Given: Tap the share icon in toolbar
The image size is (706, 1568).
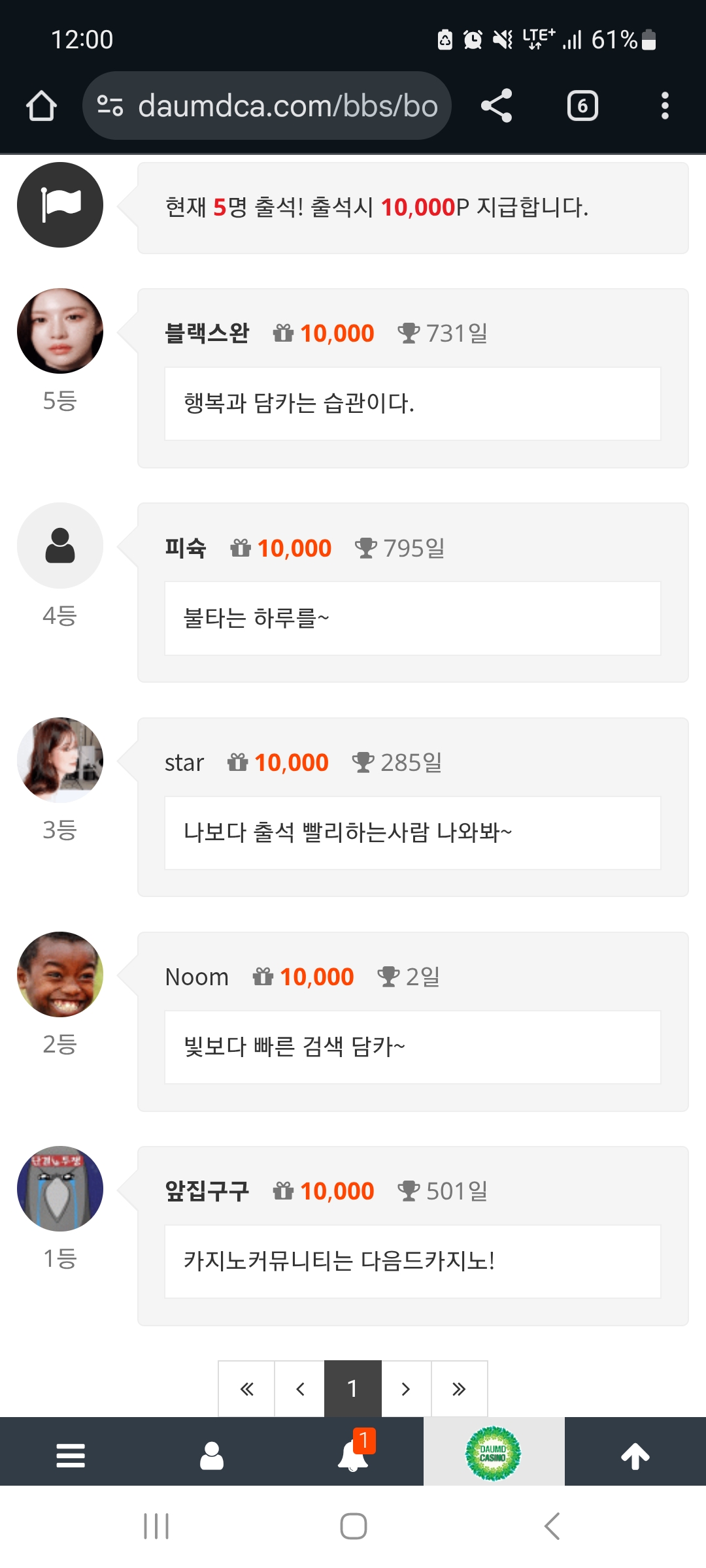Looking at the screenshot, I should (x=497, y=106).
